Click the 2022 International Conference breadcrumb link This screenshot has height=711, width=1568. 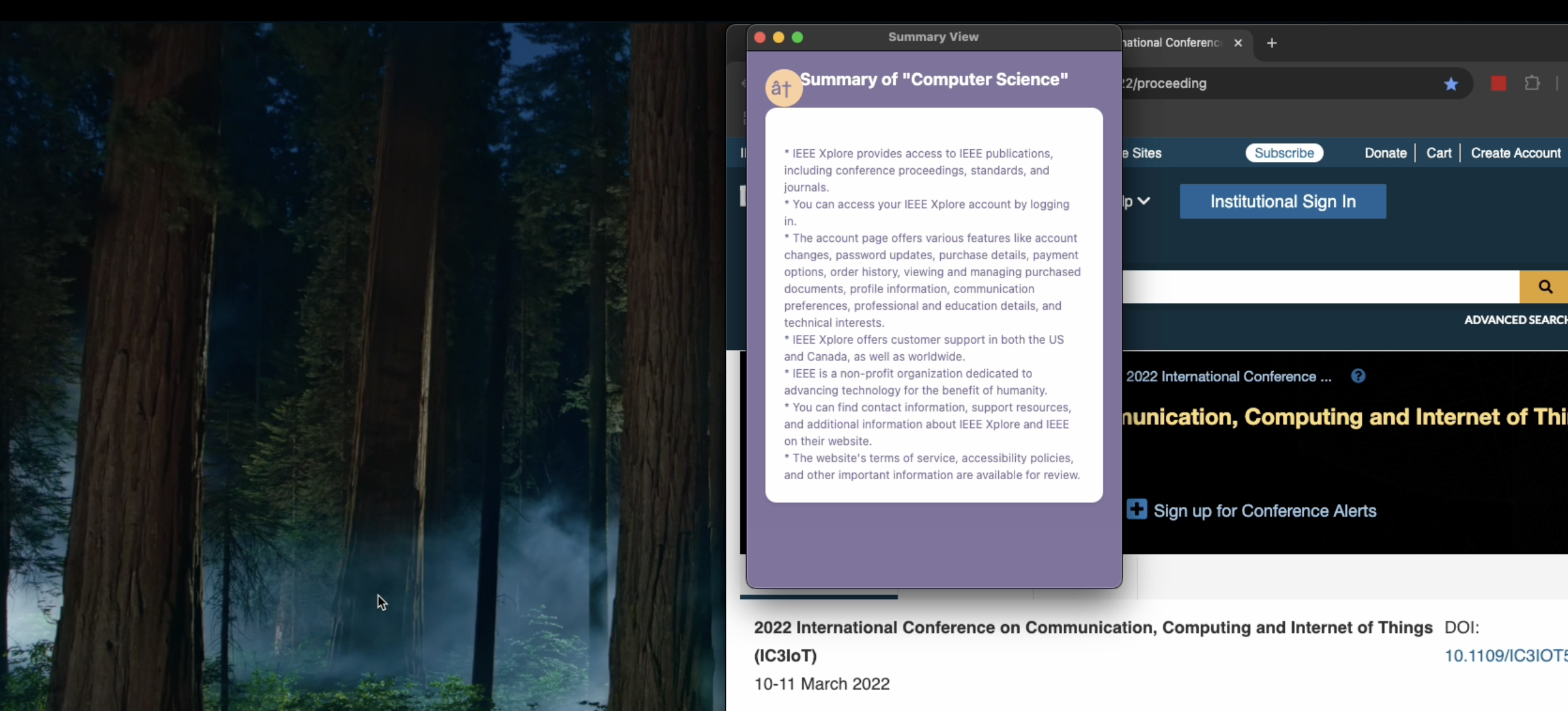1228,377
